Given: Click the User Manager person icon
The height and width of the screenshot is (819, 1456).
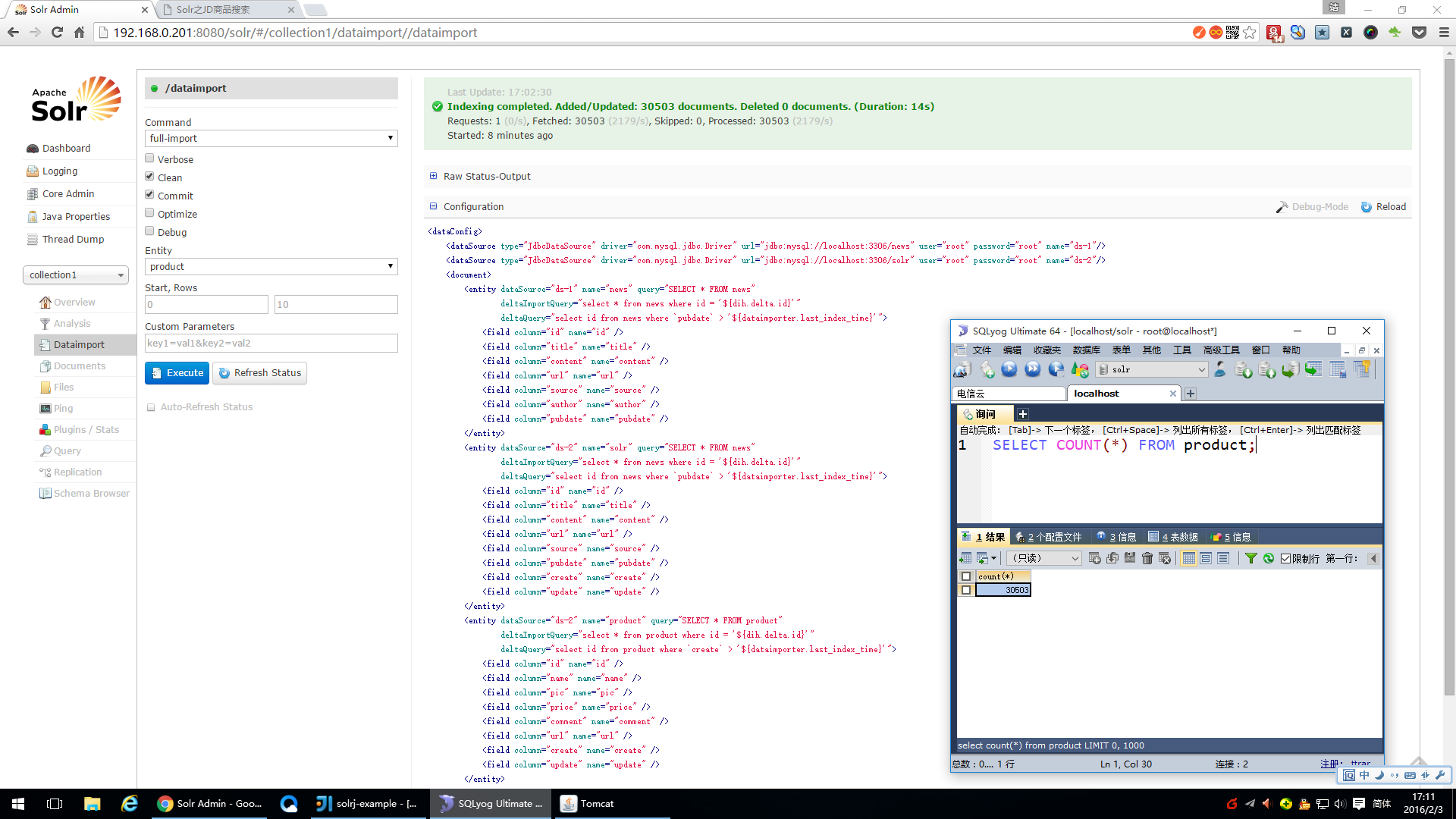Looking at the screenshot, I should coord(1219,369).
